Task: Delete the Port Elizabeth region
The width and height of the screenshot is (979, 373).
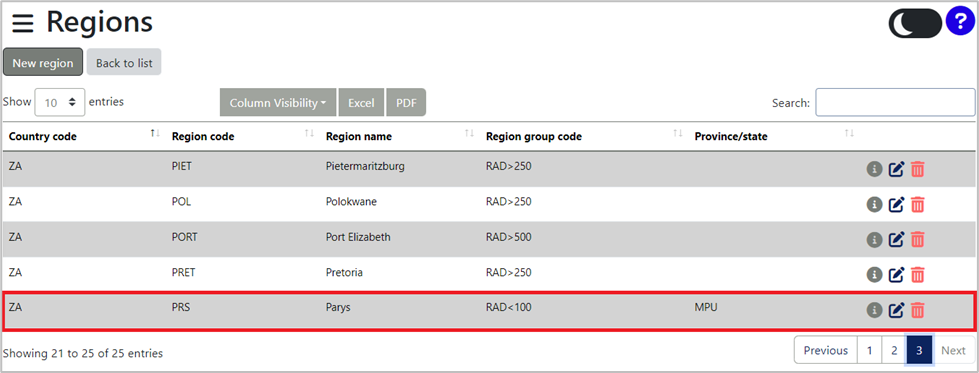Action: point(917,239)
